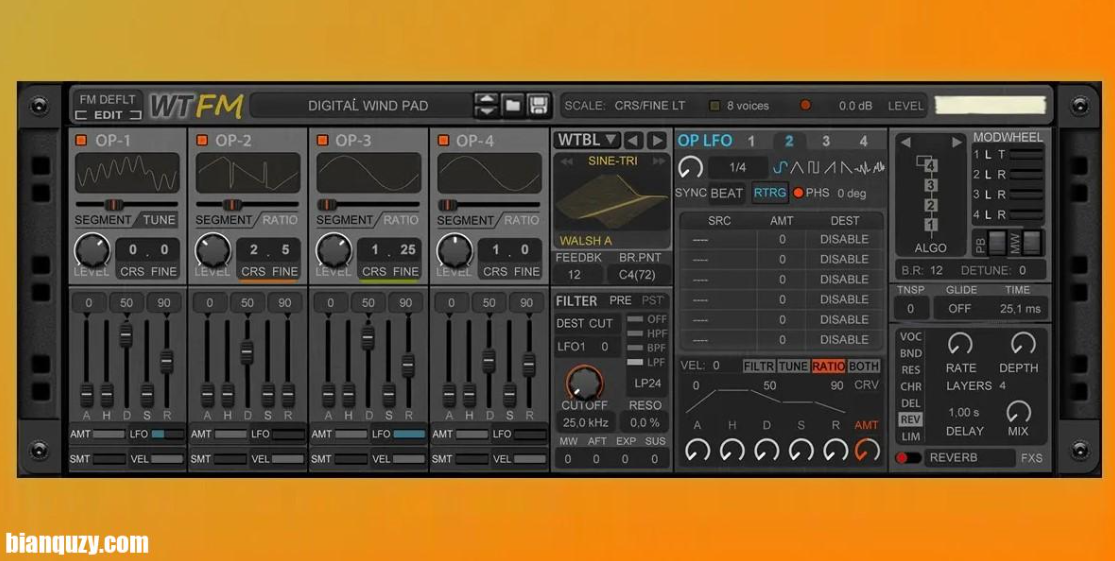Toggle the RTRG retrigger button
Viewport: 1115px width, 561px height.
[x=769, y=193]
